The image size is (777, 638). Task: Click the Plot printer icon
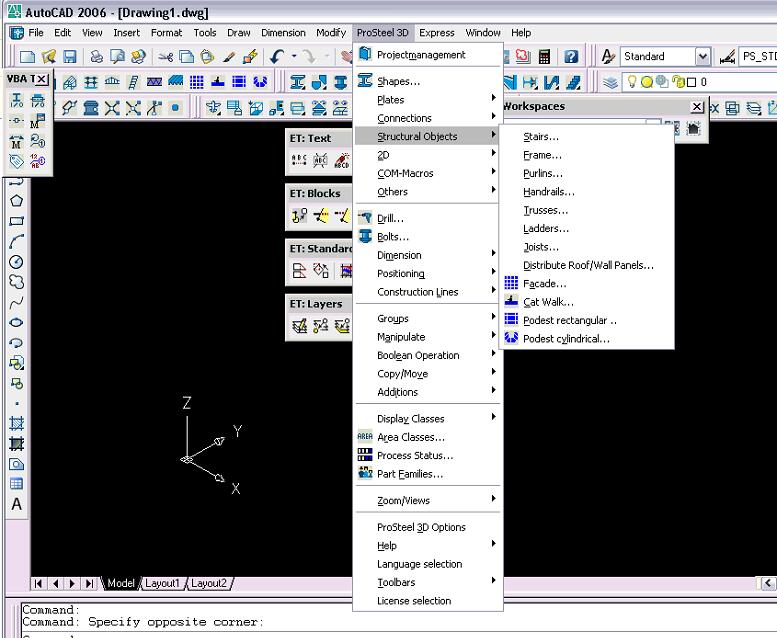[96, 57]
